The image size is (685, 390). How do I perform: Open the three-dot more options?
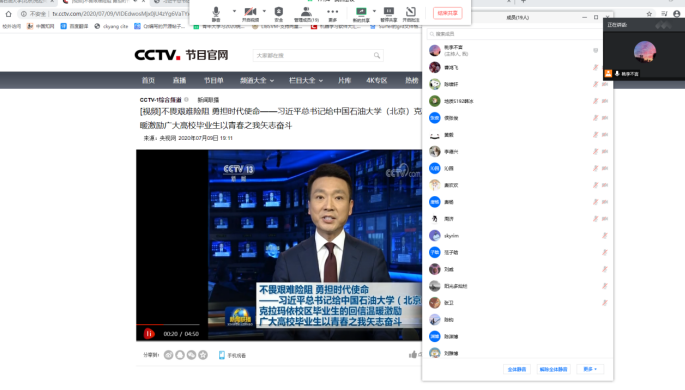pyautogui.click(x=332, y=14)
